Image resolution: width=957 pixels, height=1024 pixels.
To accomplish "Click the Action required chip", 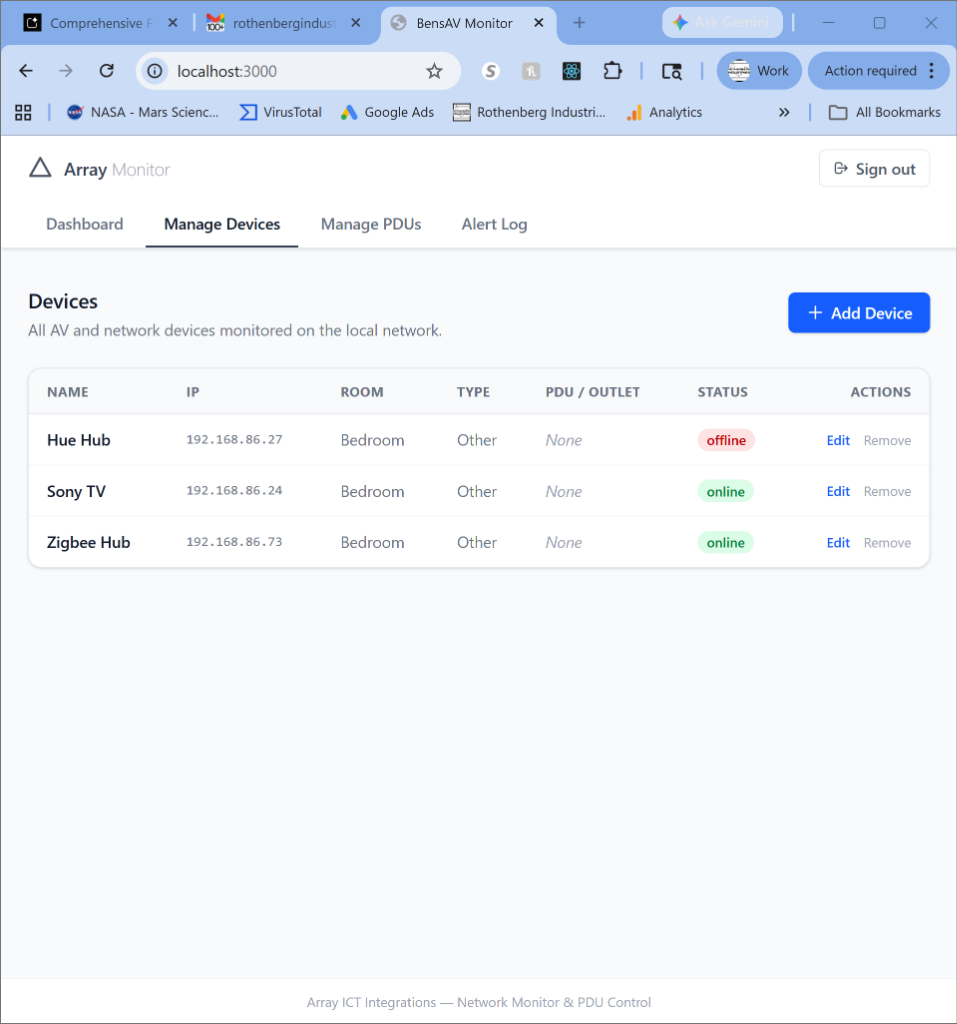I will pos(870,71).
